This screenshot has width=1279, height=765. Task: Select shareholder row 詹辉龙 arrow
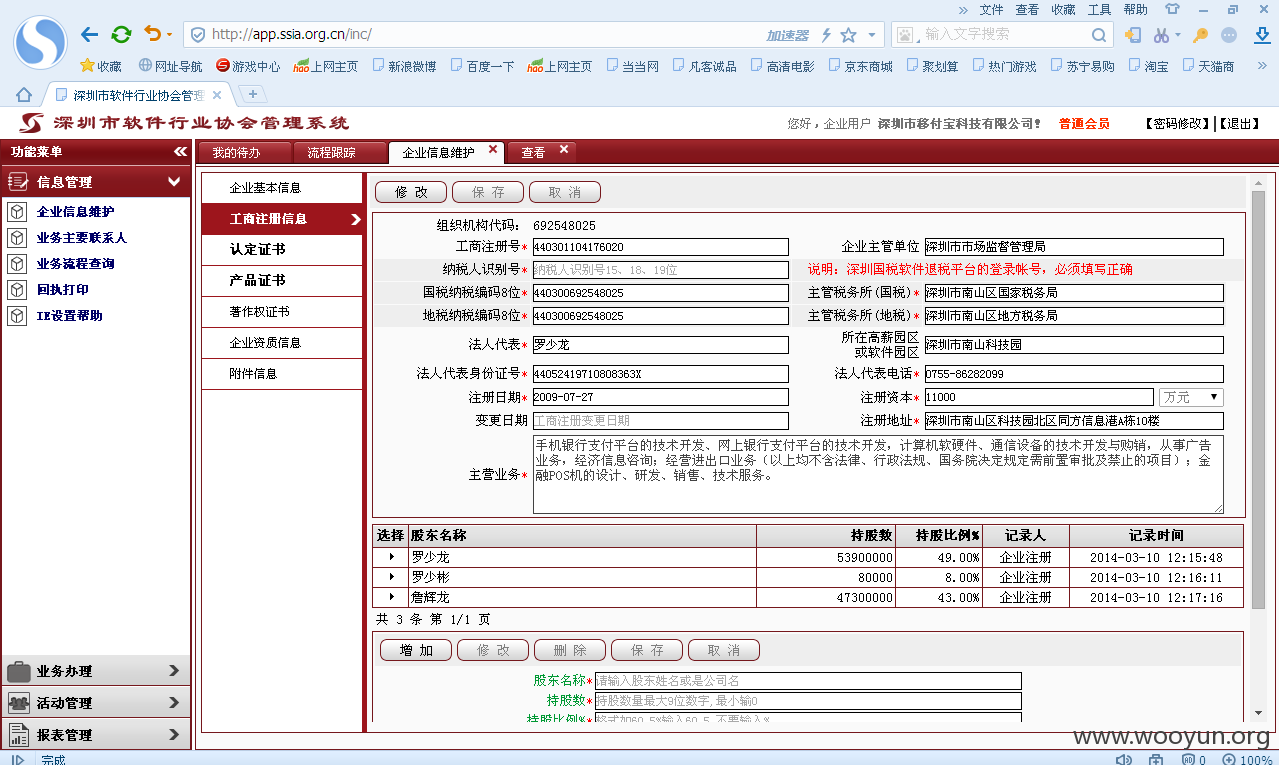390,597
